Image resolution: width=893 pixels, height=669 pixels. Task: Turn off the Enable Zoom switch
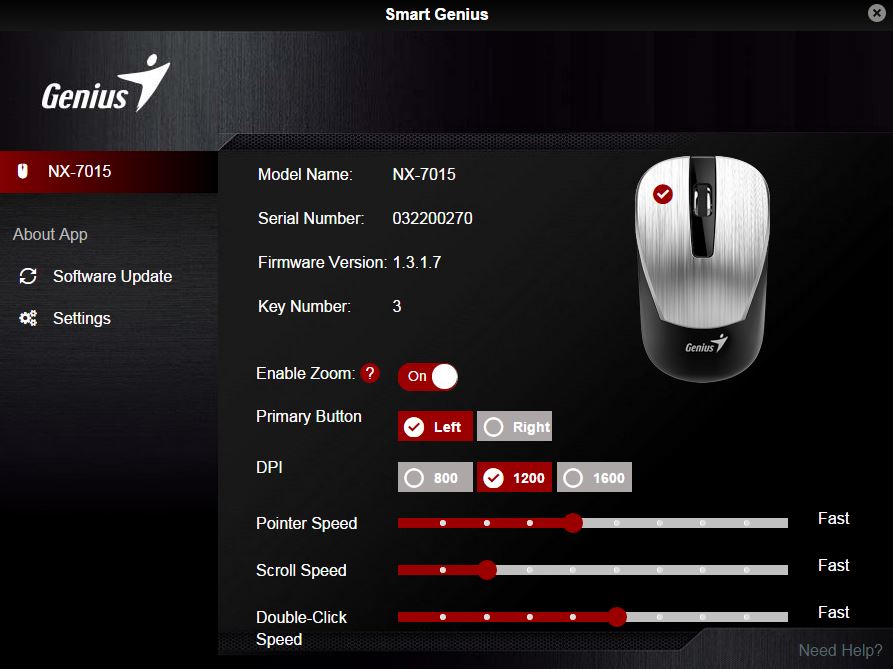click(428, 376)
